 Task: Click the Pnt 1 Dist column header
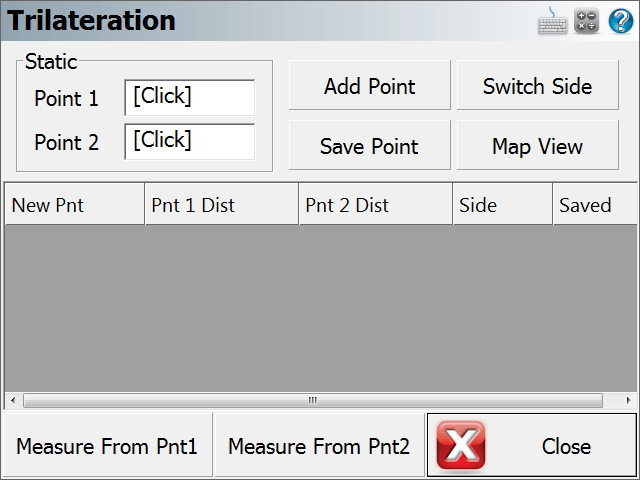(222, 204)
